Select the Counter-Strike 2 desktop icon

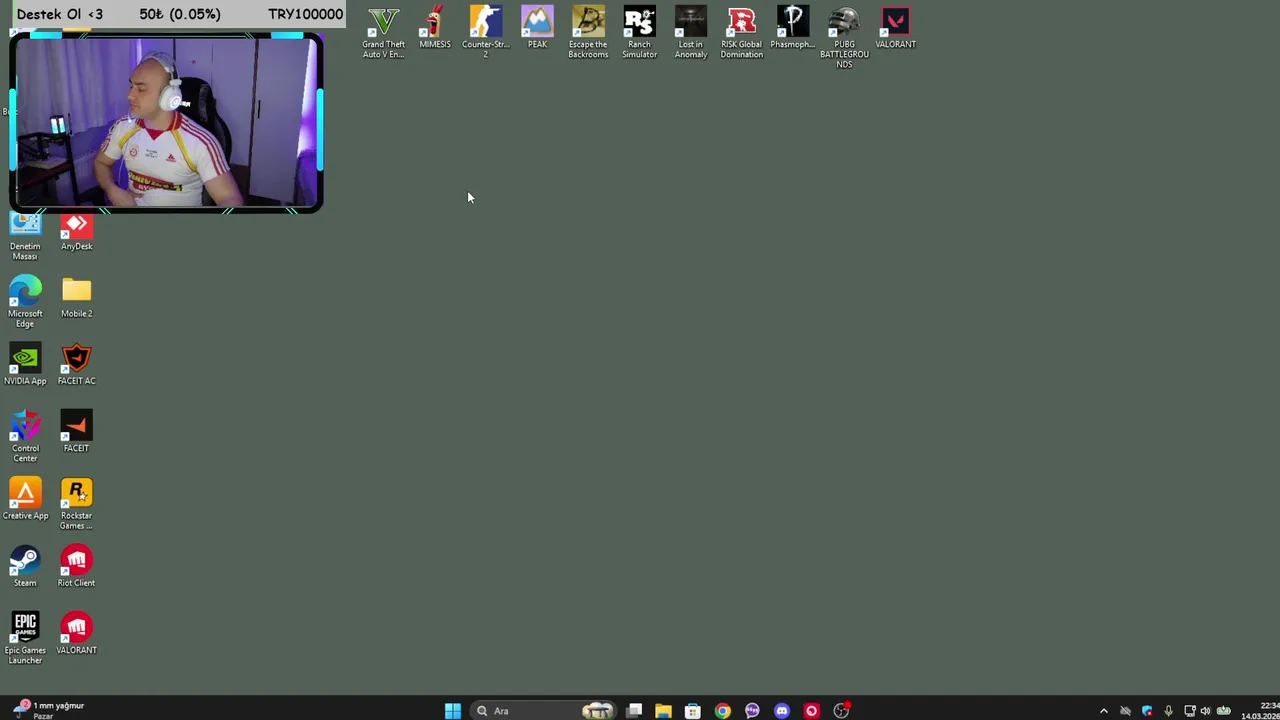tap(486, 33)
